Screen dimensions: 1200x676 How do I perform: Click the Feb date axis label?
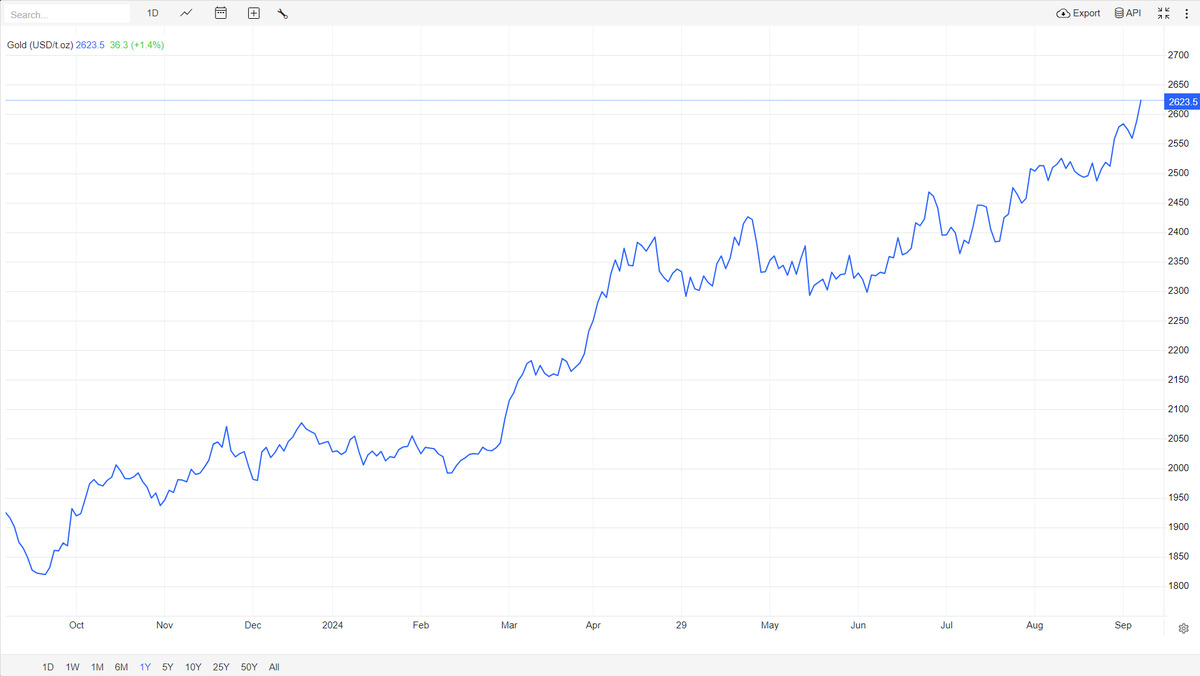(x=421, y=625)
